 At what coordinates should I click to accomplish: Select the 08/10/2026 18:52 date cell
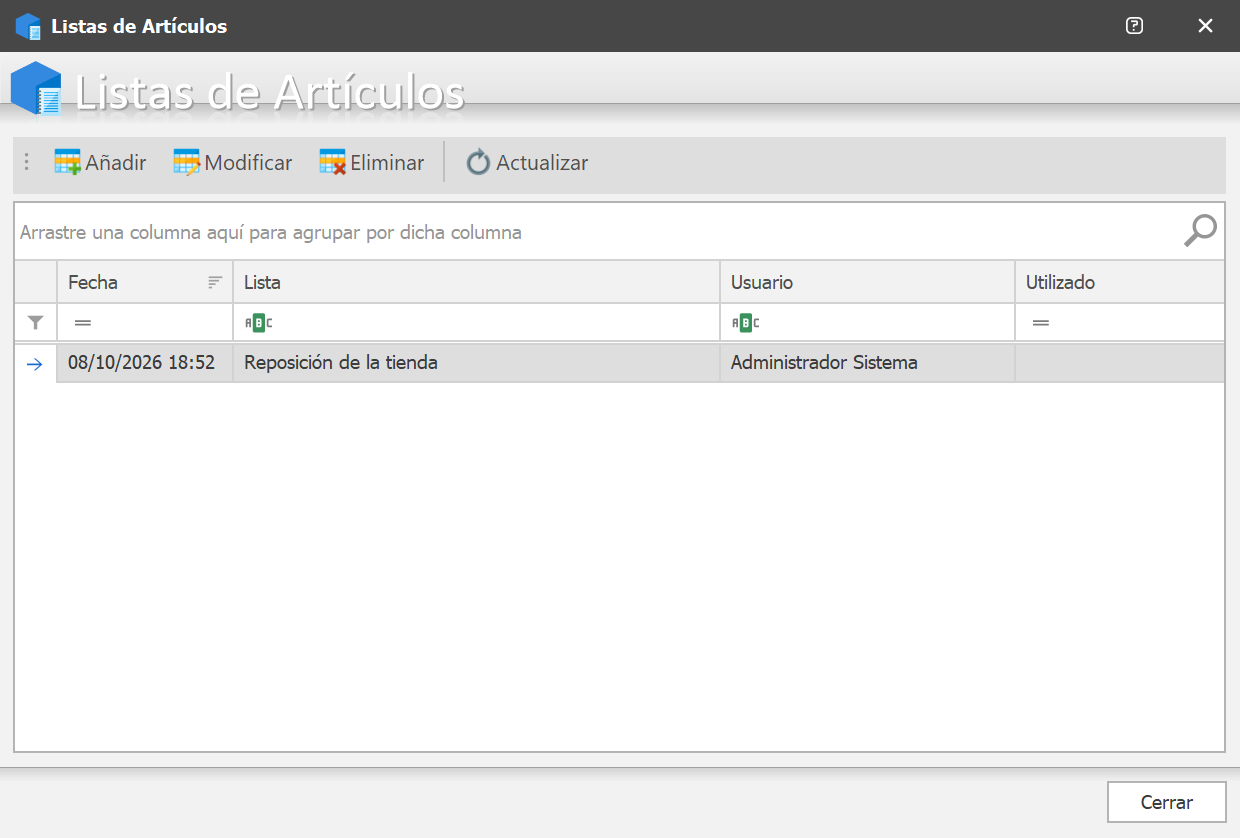tap(145, 363)
